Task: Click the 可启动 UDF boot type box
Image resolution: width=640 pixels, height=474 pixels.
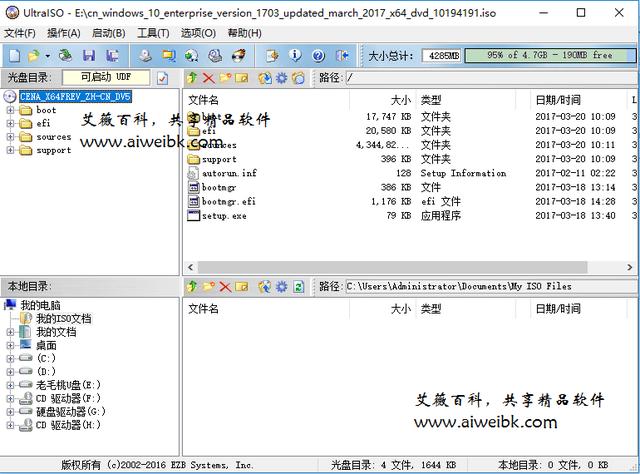Action: [106, 77]
